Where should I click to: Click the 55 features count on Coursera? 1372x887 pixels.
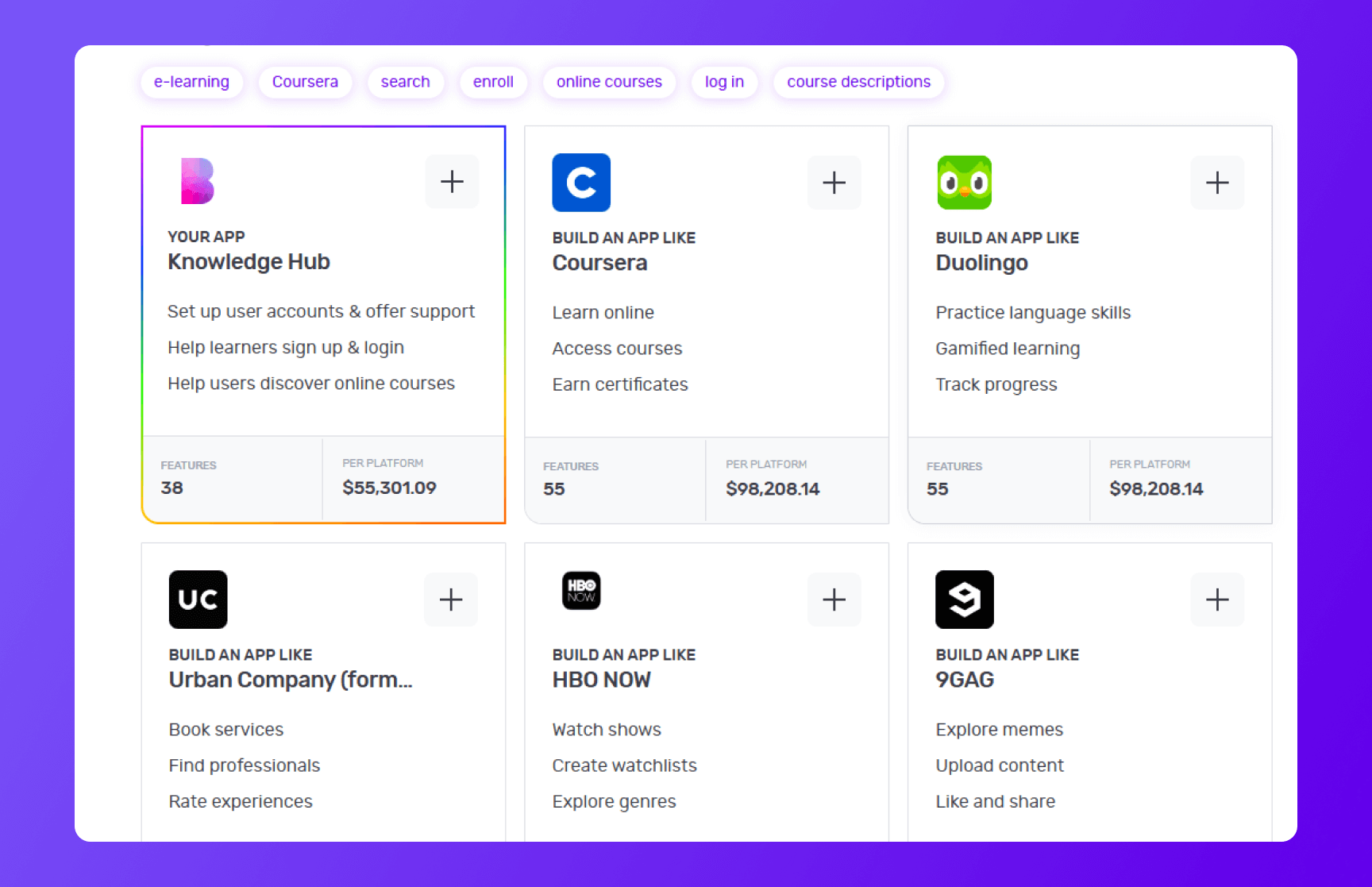[553, 488]
